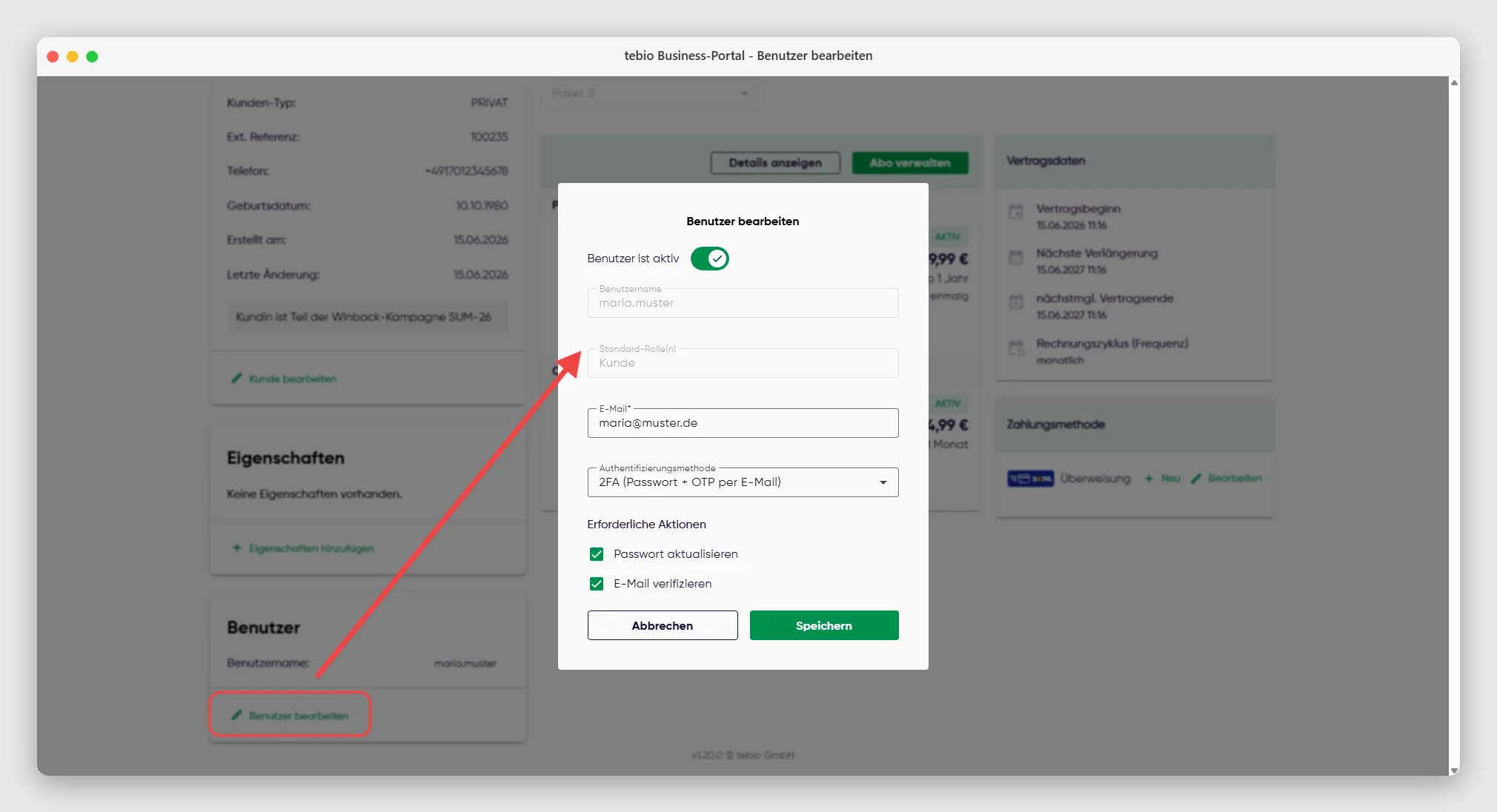The height and width of the screenshot is (812, 1497).
Task: Click the 'Zahlungsmethode' heading
Action: (x=1055, y=425)
